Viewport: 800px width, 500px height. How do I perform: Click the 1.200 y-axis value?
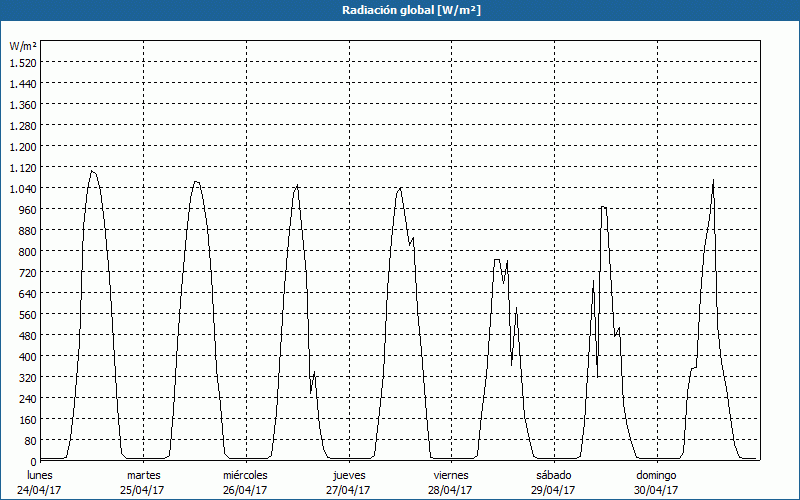[23, 146]
